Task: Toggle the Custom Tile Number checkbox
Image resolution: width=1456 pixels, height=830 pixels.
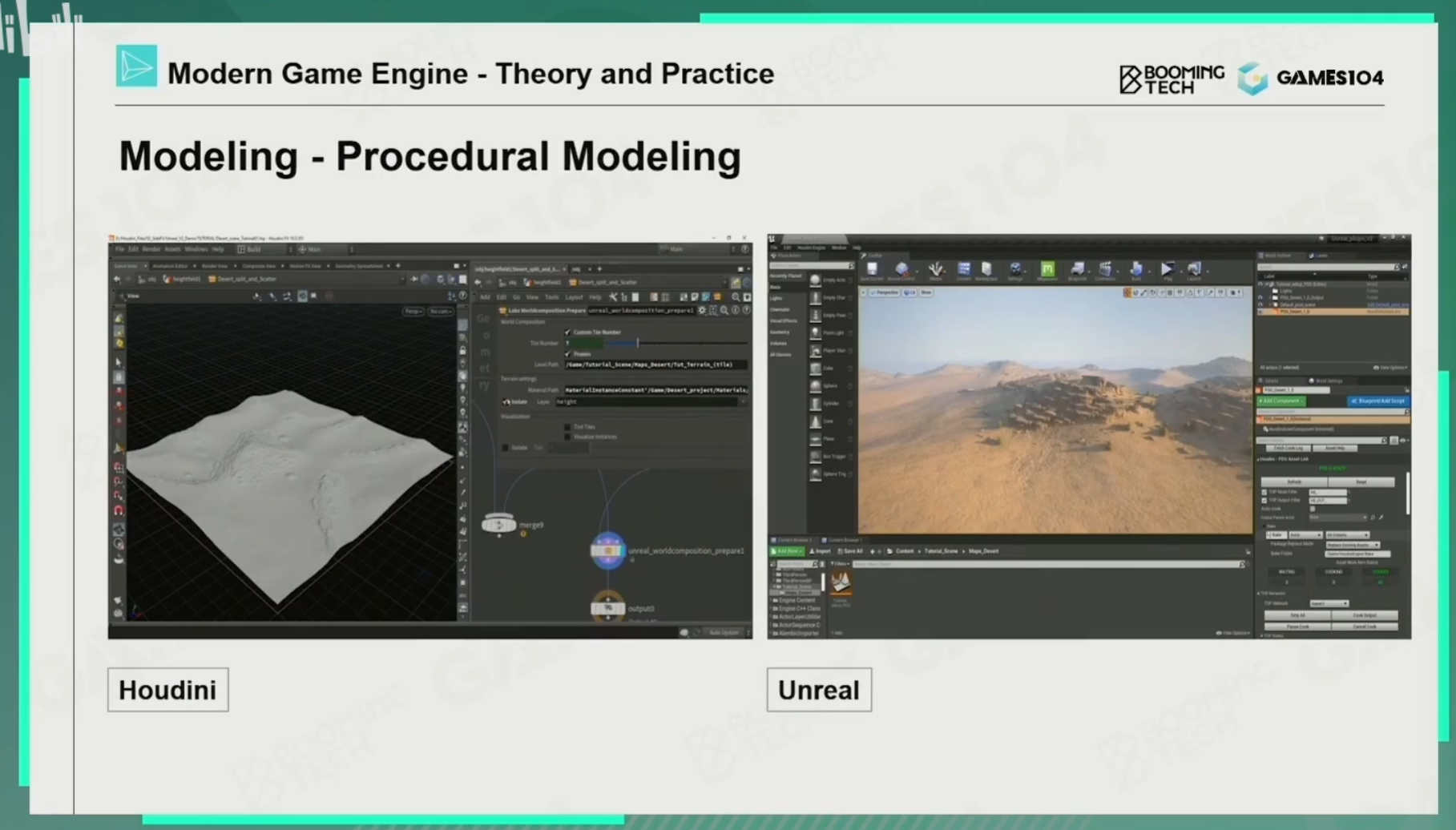Action: (568, 332)
